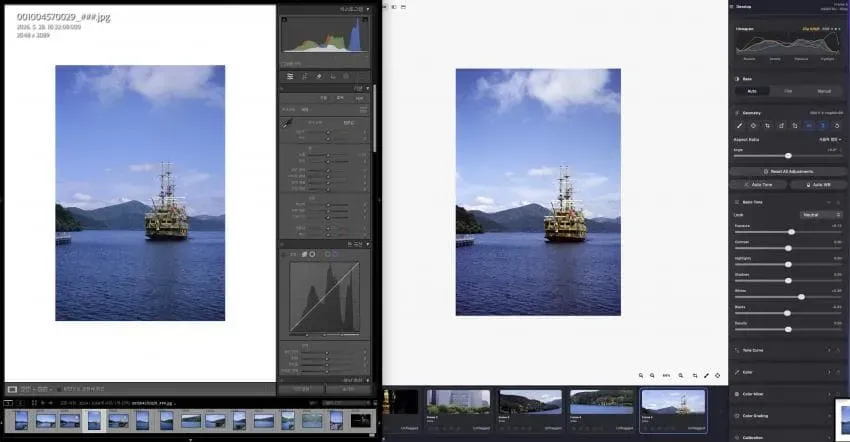Select the crop tool in Lightroom tool strip
850x442 pixels.
(x=305, y=76)
